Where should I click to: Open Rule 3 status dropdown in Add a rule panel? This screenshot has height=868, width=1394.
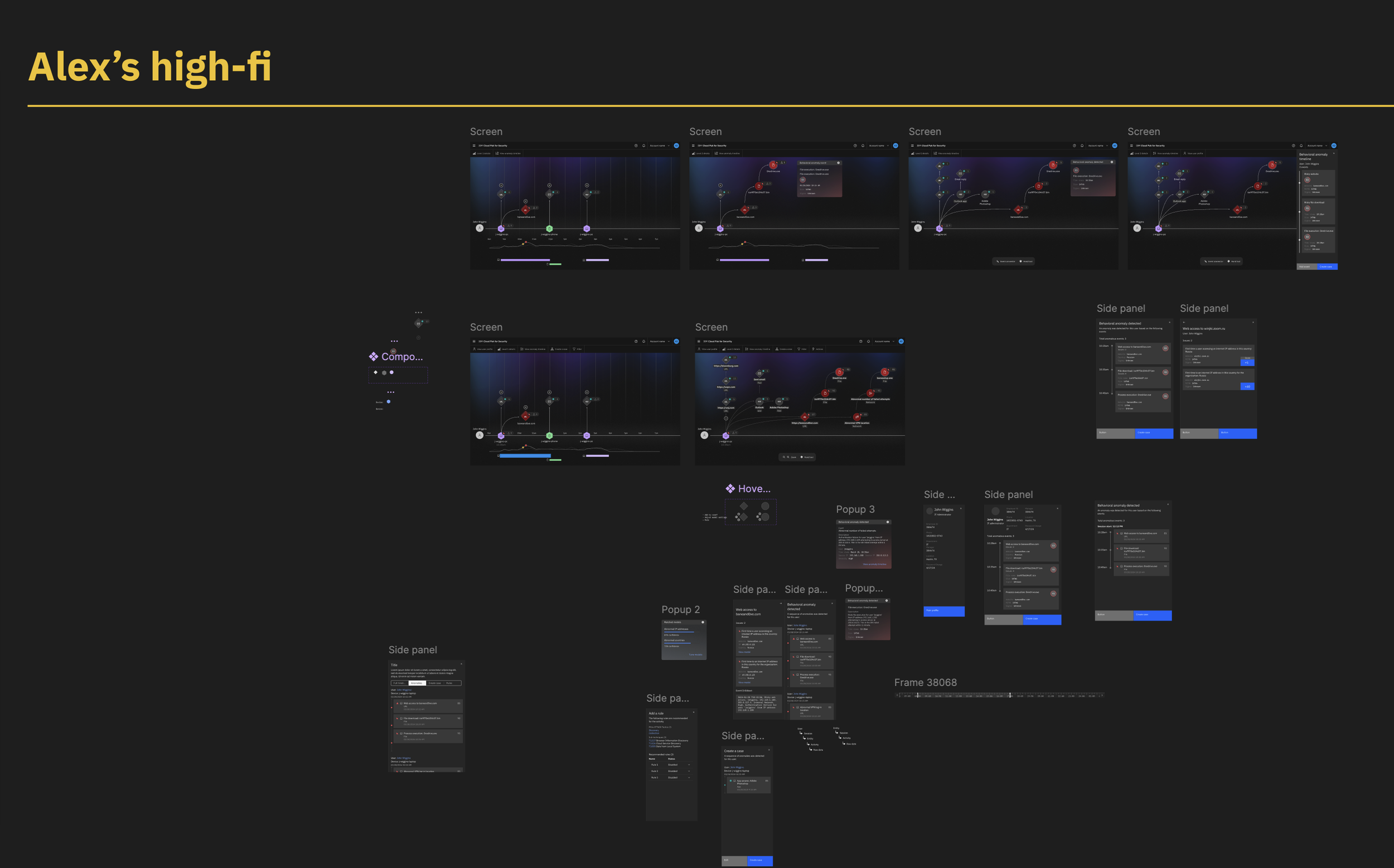pyautogui.click(x=689, y=777)
